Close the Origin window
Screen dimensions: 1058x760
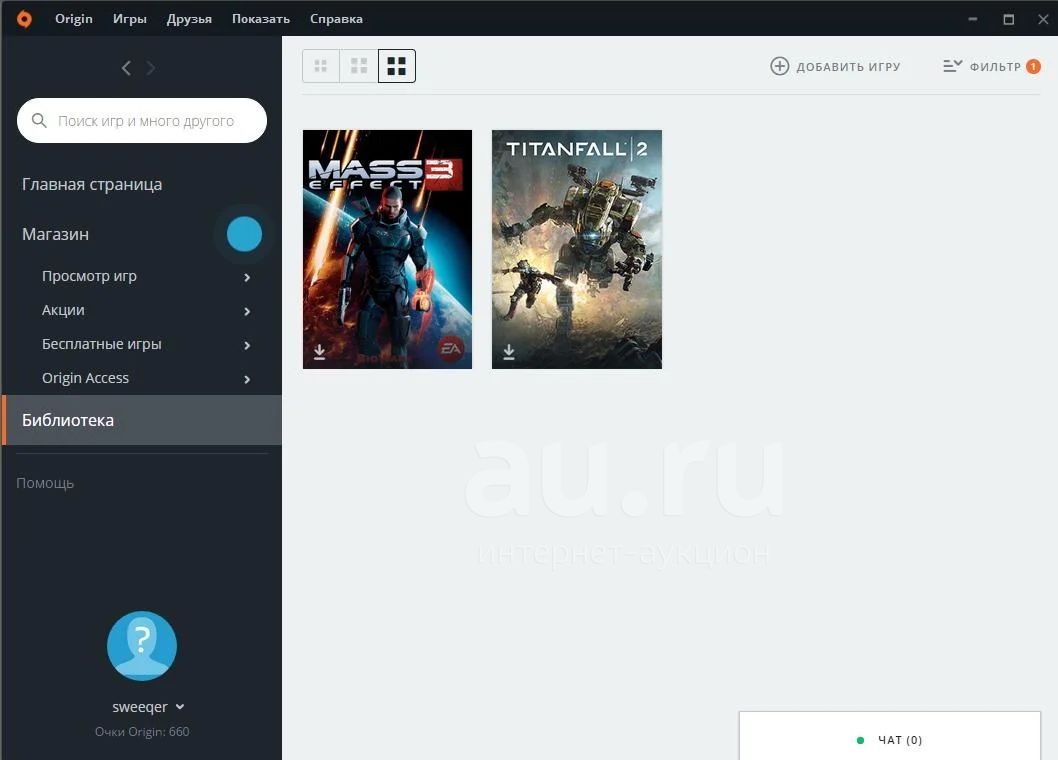pyautogui.click(x=1043, y=19)
